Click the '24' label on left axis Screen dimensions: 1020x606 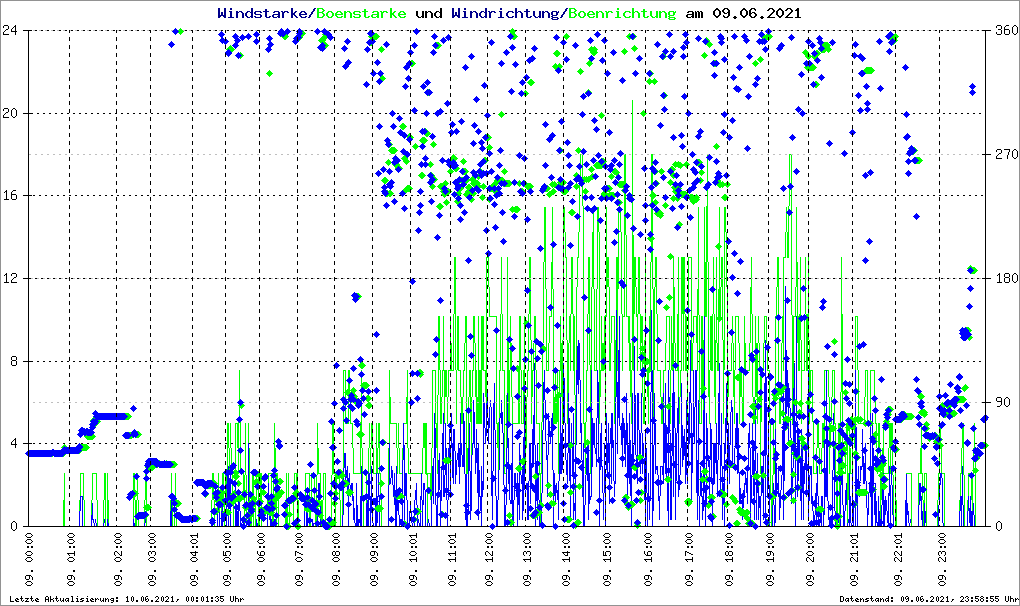coord(12,30)
